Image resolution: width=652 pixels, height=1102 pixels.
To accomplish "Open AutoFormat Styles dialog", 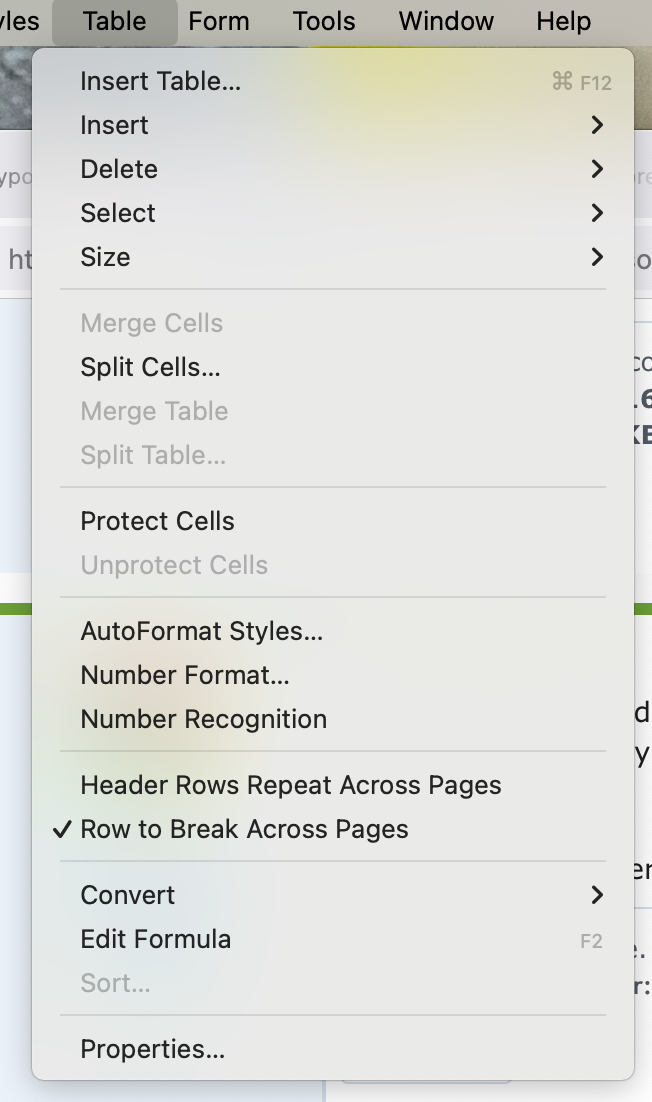I will coord(201,631).
